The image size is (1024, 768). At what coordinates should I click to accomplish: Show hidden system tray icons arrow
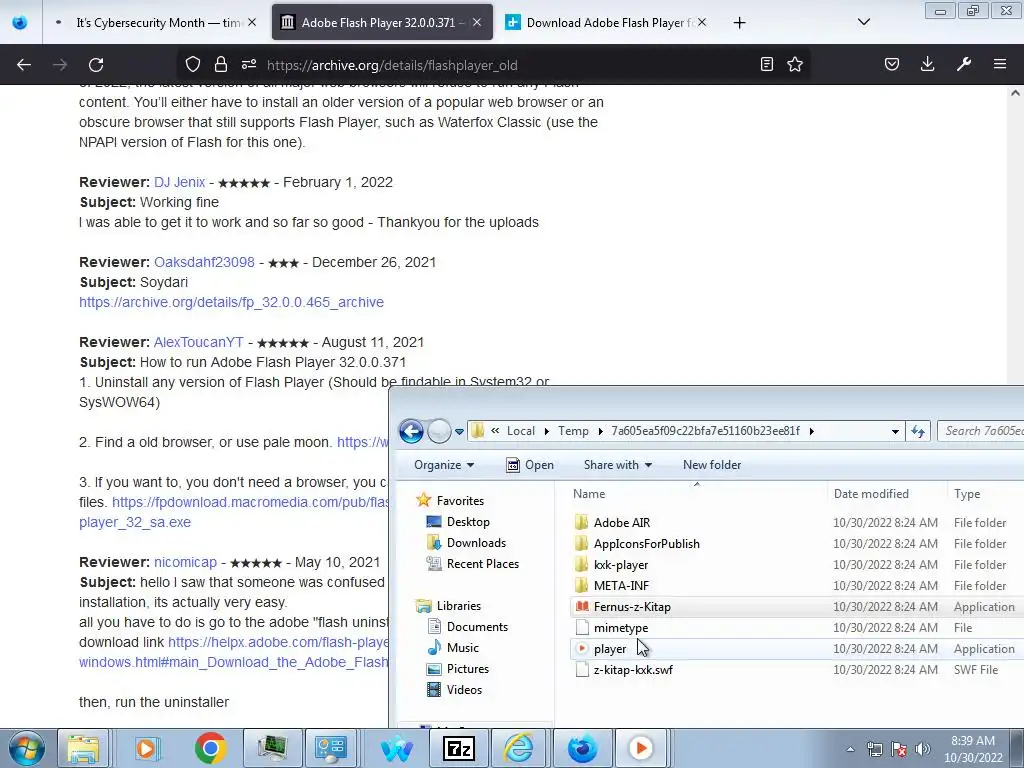[850, 749]
